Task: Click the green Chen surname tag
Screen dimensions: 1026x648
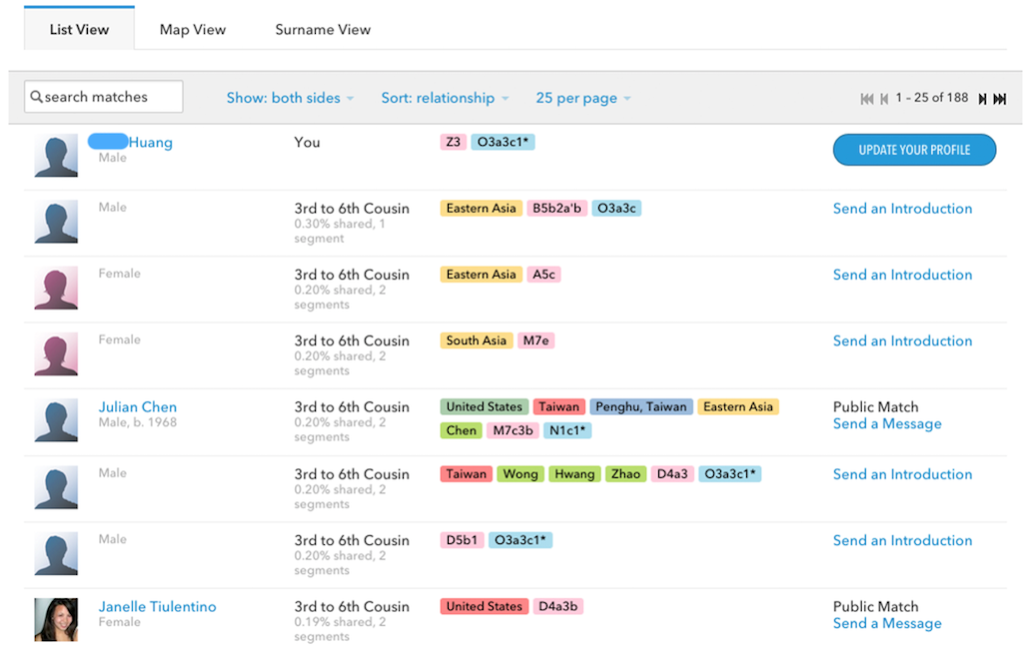Action: (x=461, y=431)
